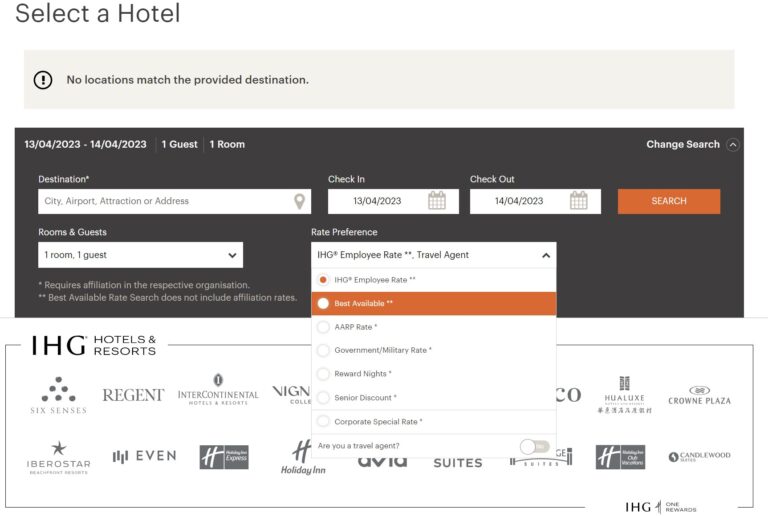This screenshot has width=768, height=516.
Task: Open the Check In calendar icon
Action: click(x=437, y=201)
